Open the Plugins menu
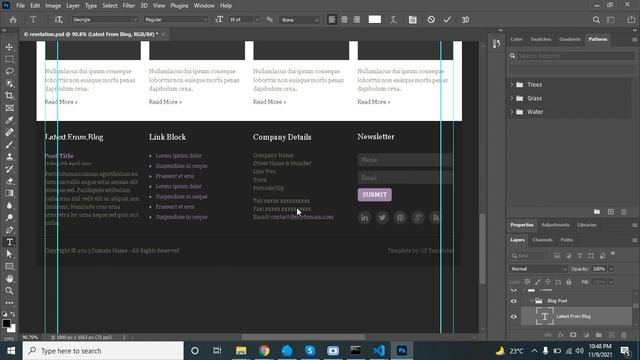 click(179, 6)
